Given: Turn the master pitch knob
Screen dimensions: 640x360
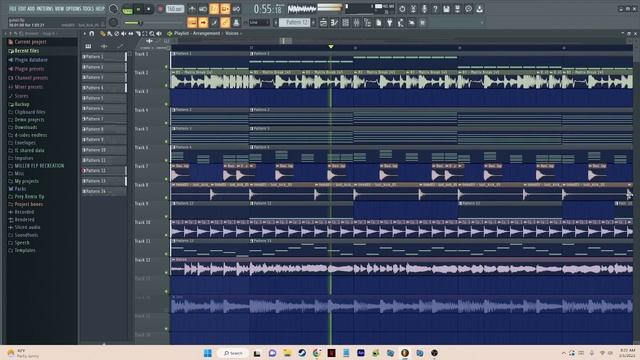Looking at the screenshot, I should [113, 23].
